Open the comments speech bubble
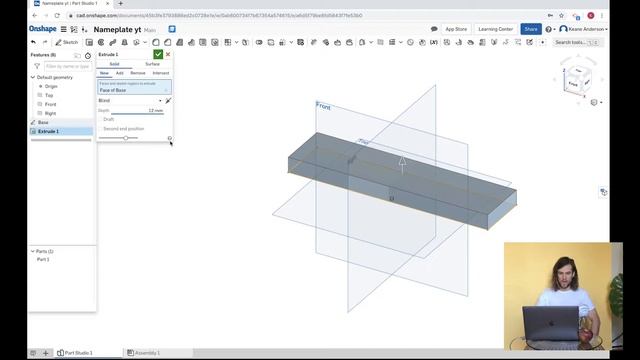Screen dimensions: 640x360 (434, 29)
